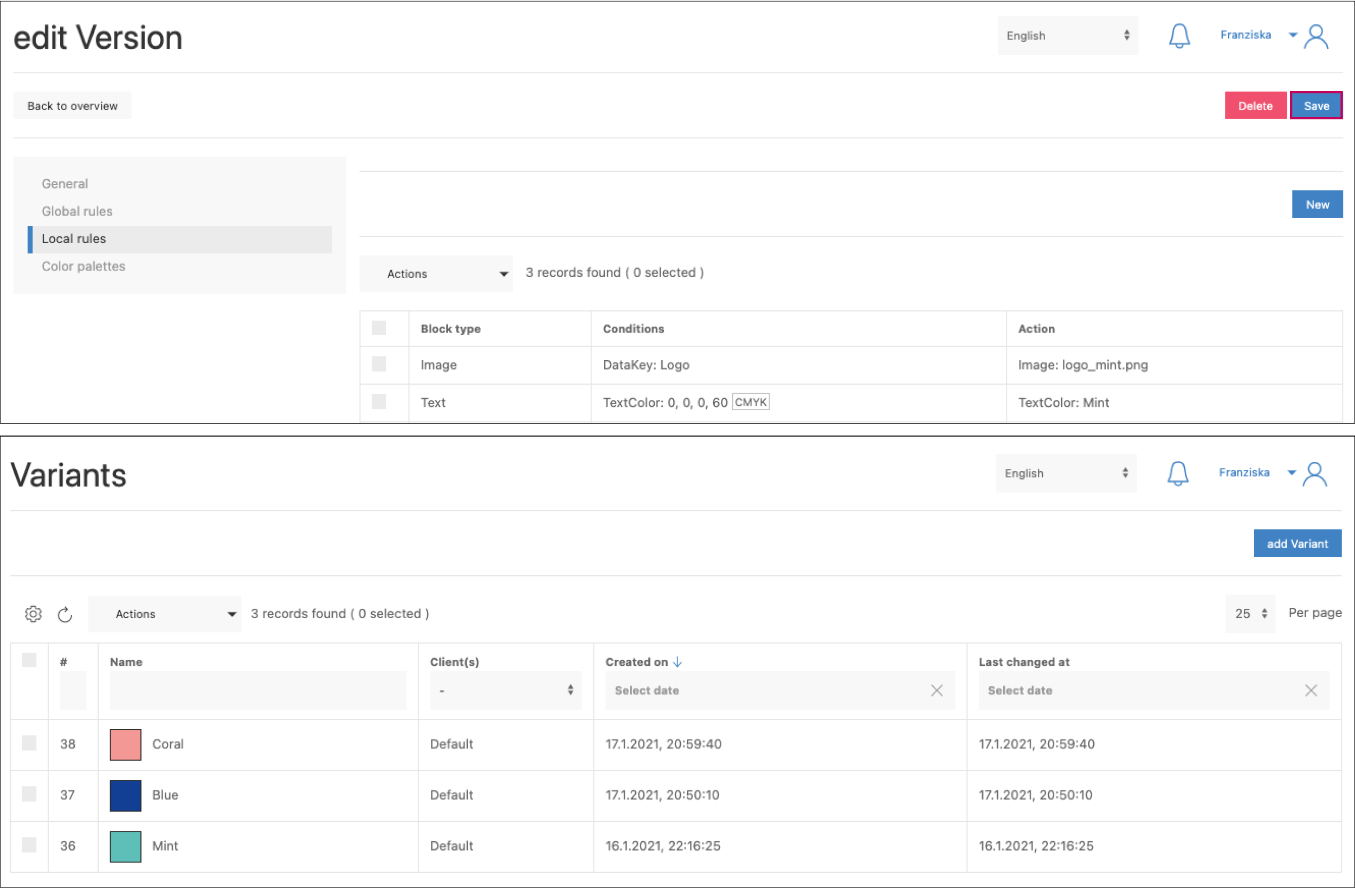
Task: Open Actions dropdown in Local rules
Action: [436, 274]
